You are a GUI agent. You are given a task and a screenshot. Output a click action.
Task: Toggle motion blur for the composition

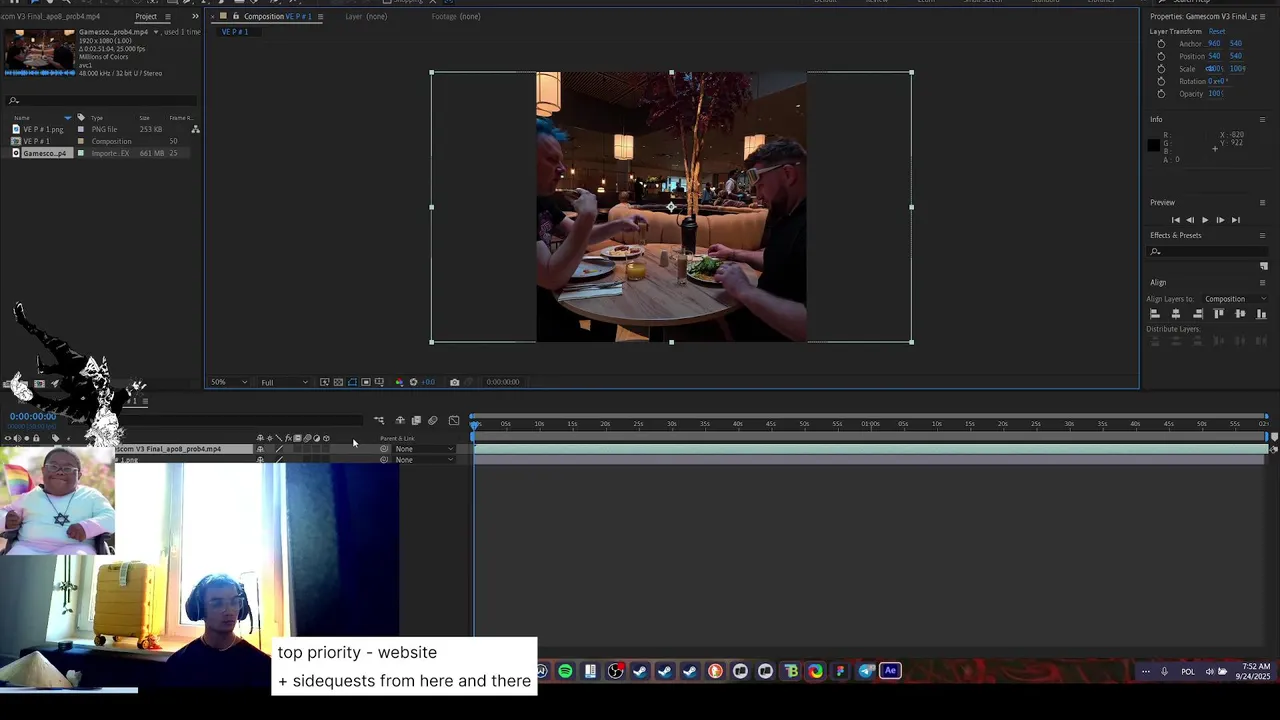pyautogui.click(x=433, y=421)
